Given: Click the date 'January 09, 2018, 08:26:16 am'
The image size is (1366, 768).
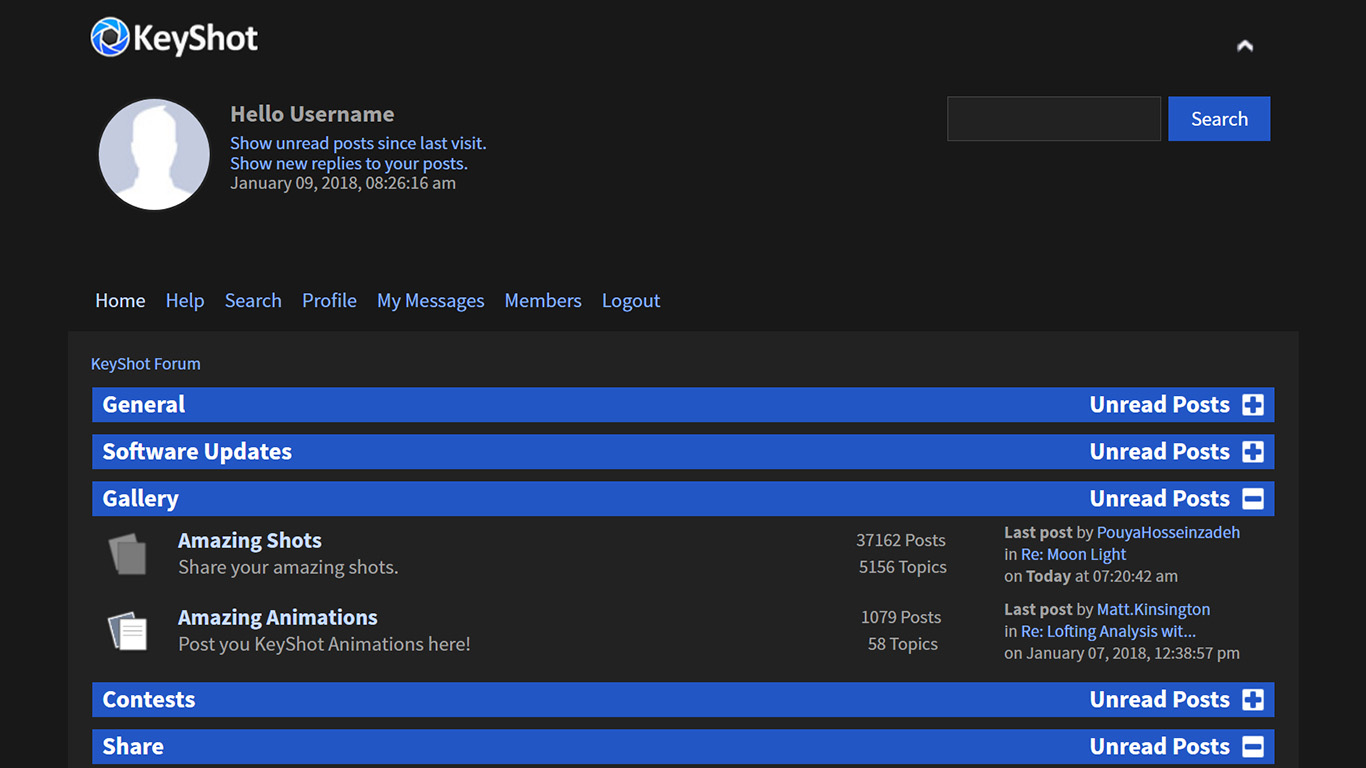Looking at the screenshot, I should coord(343,183).
